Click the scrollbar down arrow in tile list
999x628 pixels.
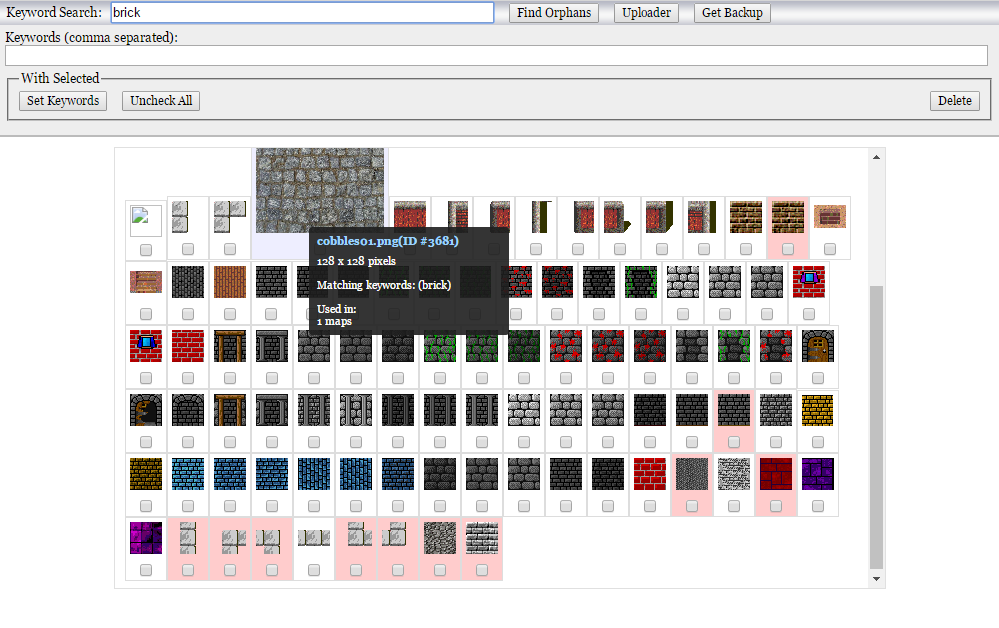877,579
